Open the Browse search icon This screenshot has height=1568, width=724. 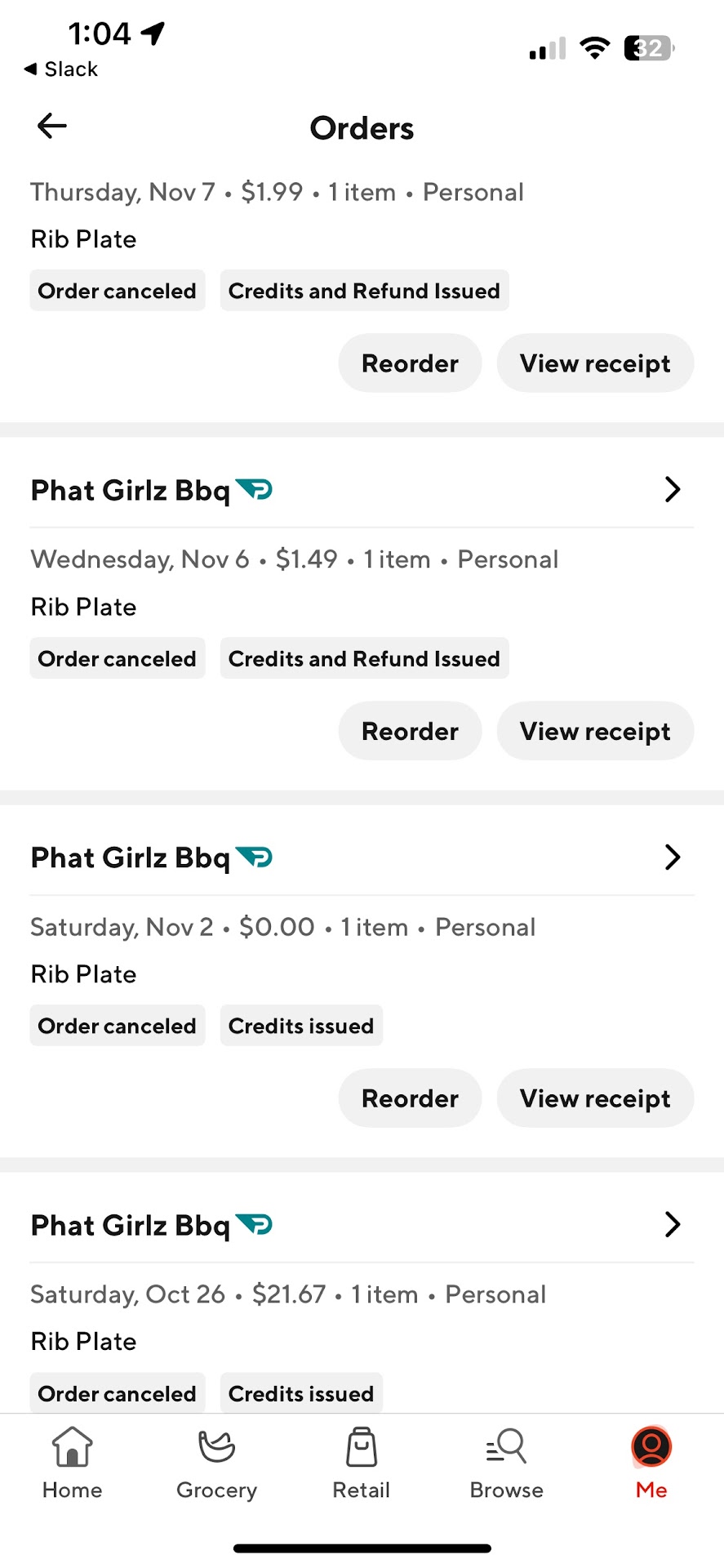(x=507, y=1447)
